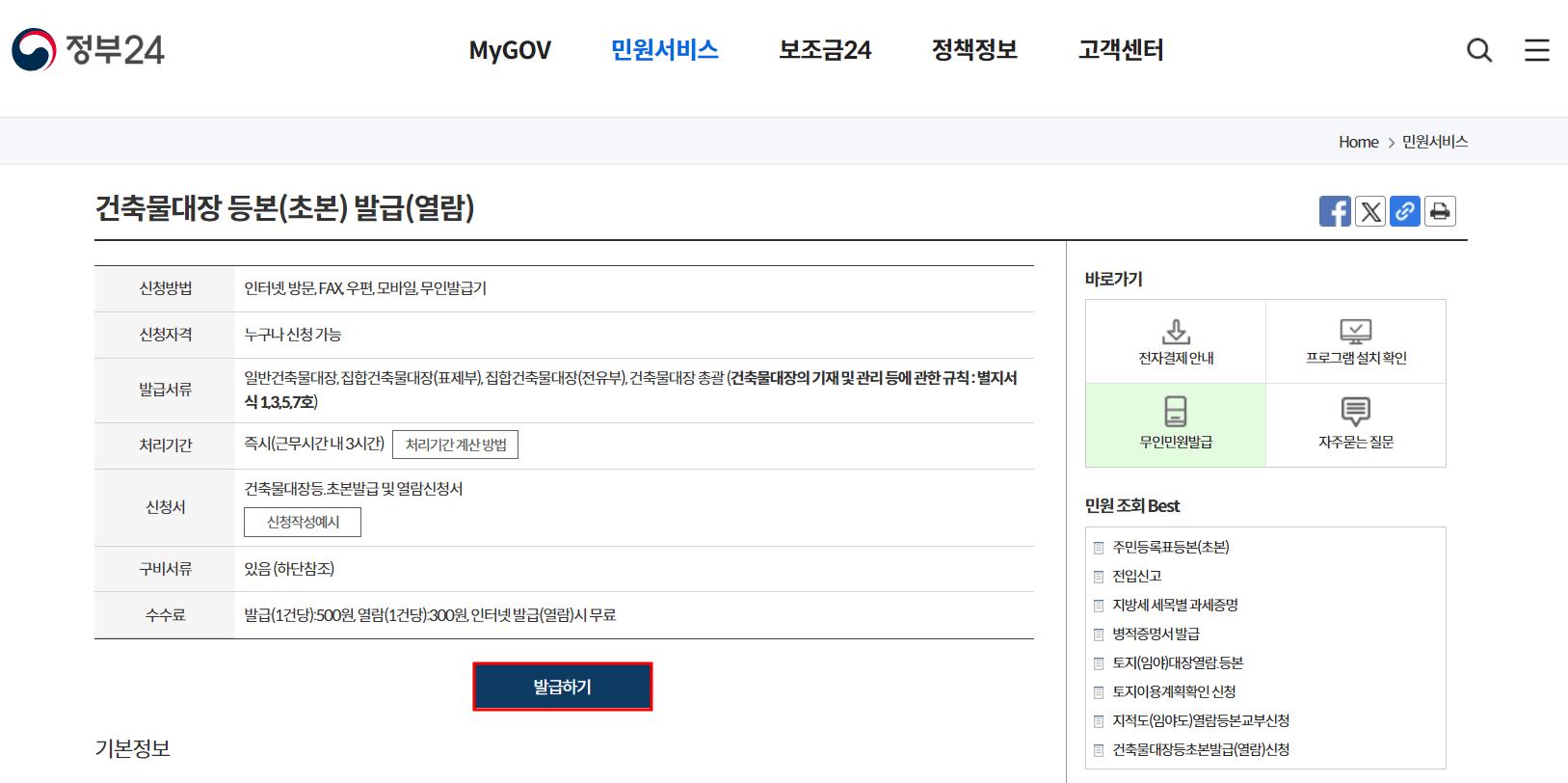Click the 누구나 신청 가능 text
Screen dimensions: 1568x783
292,335
